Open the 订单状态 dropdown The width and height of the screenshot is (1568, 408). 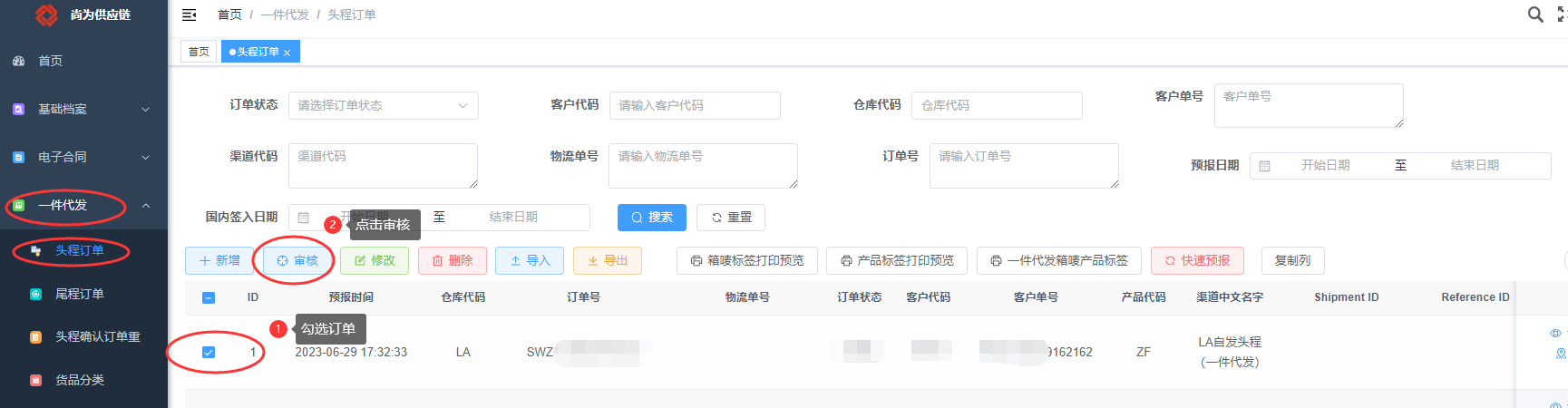point(383,105)
